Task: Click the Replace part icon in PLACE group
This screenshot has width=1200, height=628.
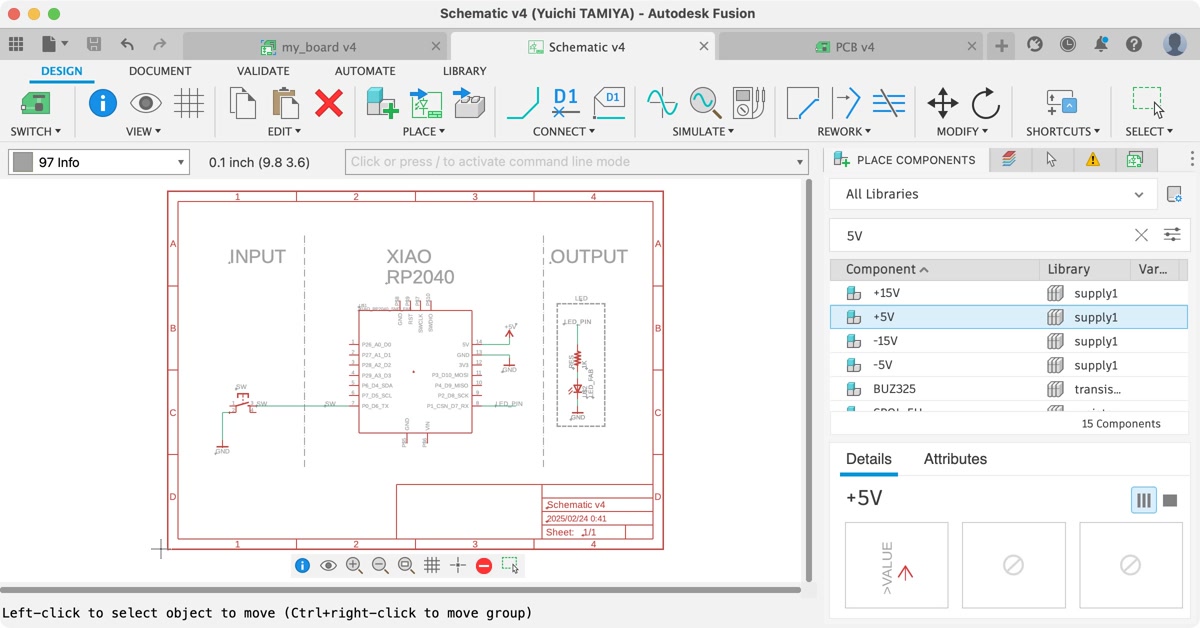Action: coord(469,103)
